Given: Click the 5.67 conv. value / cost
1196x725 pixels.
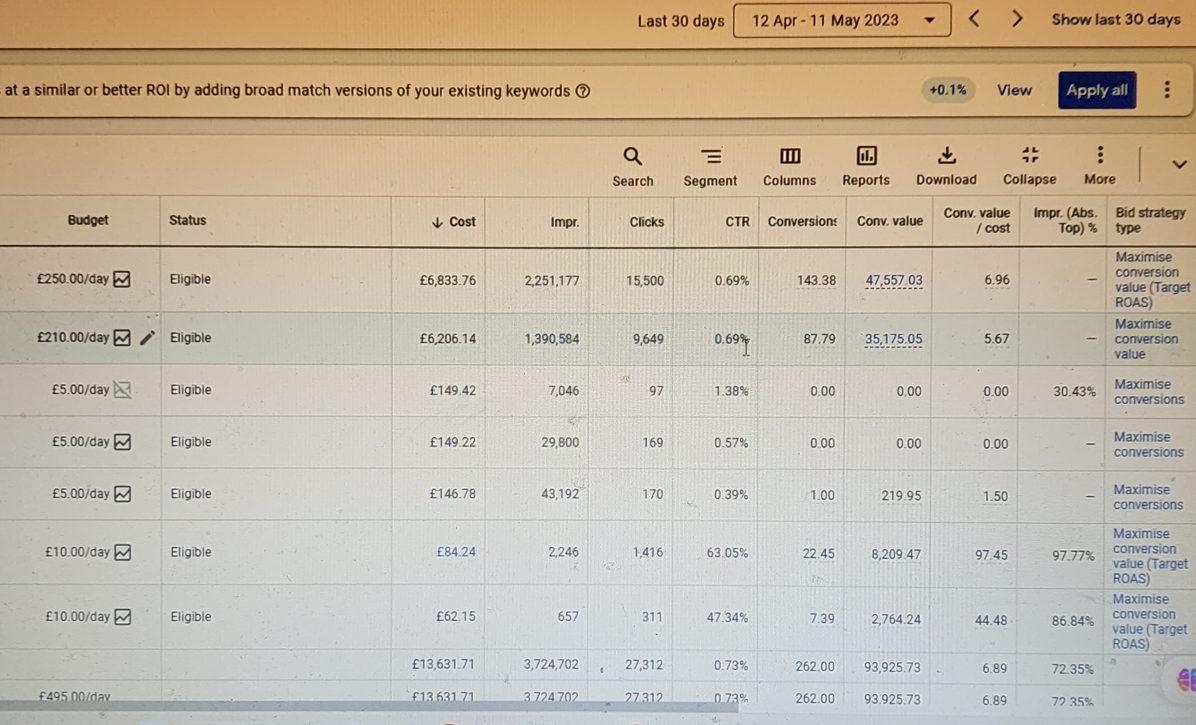Looking at the screenshot, I should pyautogui.click(x=996, y=338).
